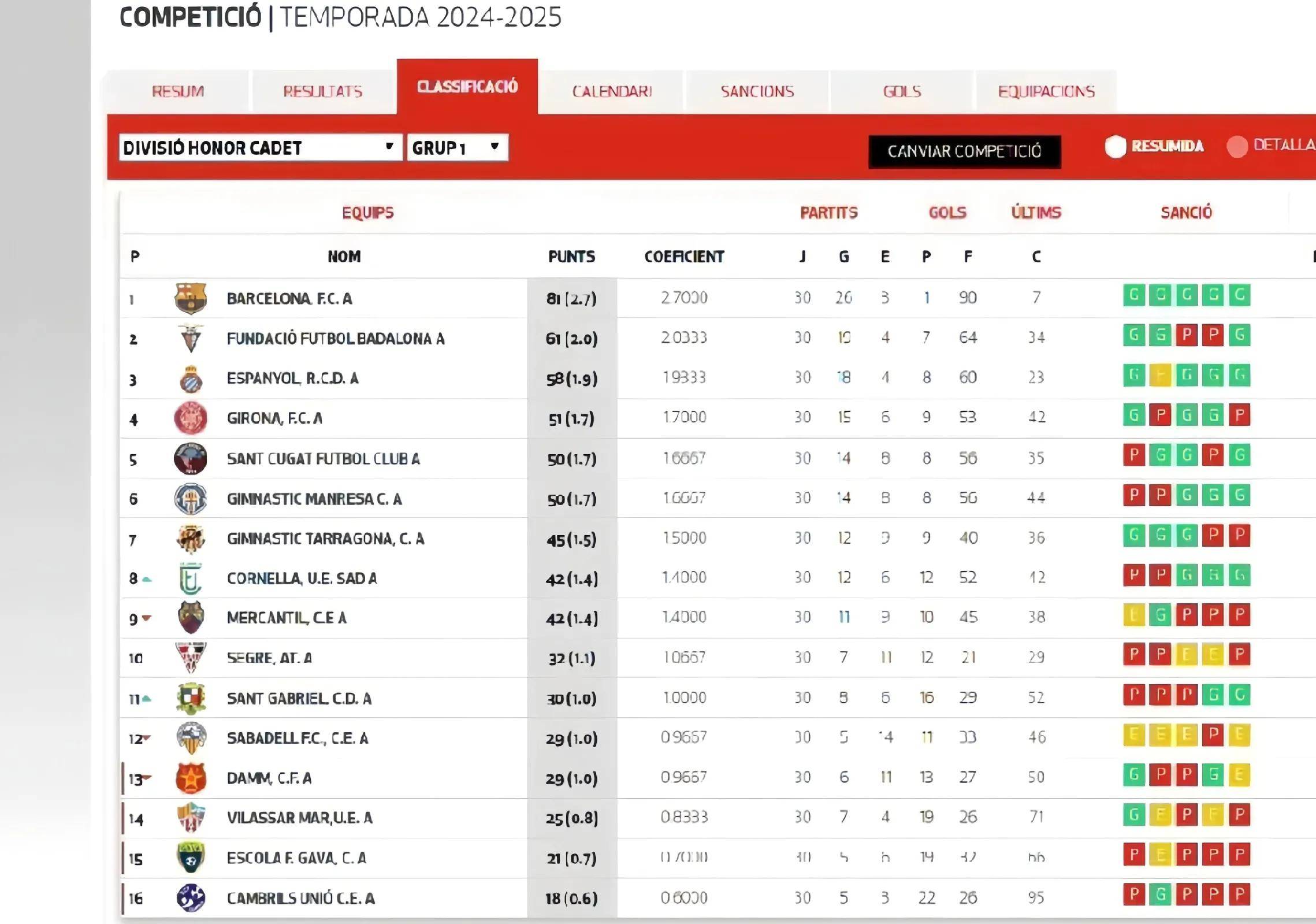This screenshot has height=924, width=1316.
Task: Click the up-arrow indicator beside position 8
Action: (x=147, y=578)
